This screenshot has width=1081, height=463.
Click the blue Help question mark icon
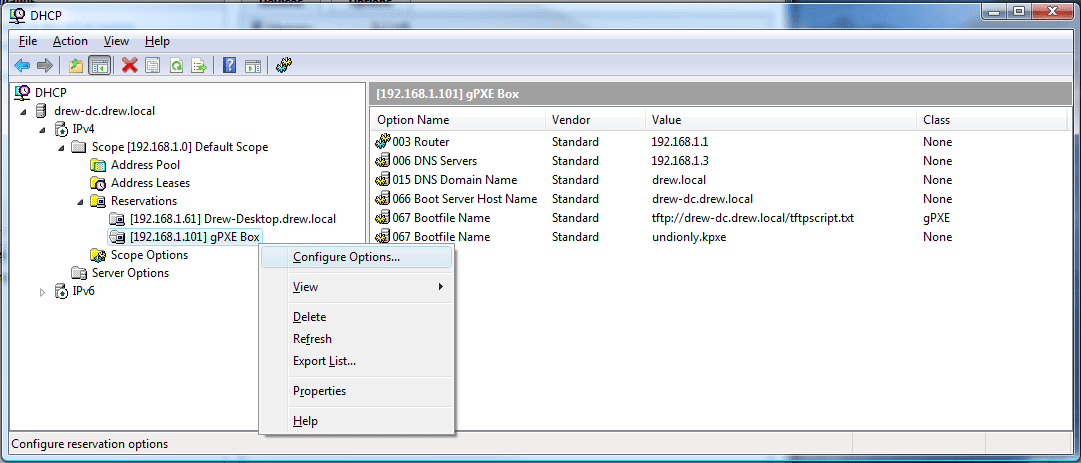[230, 65]
